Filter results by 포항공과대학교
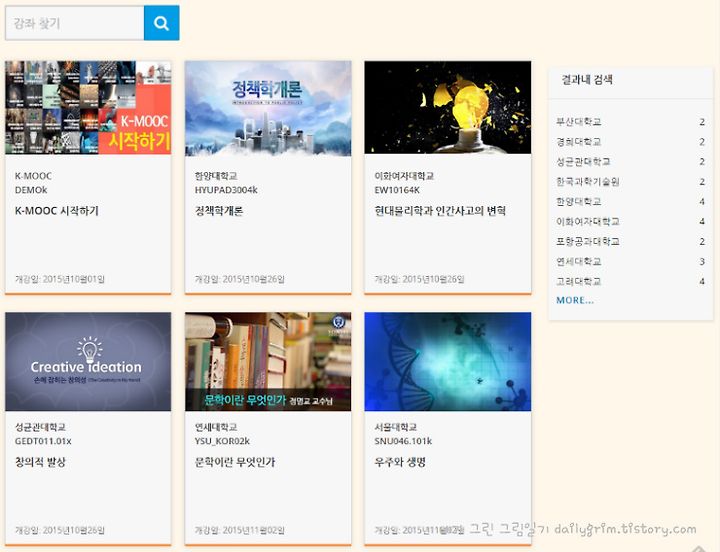This screenshot has height=552, width=720. (588, 241)
